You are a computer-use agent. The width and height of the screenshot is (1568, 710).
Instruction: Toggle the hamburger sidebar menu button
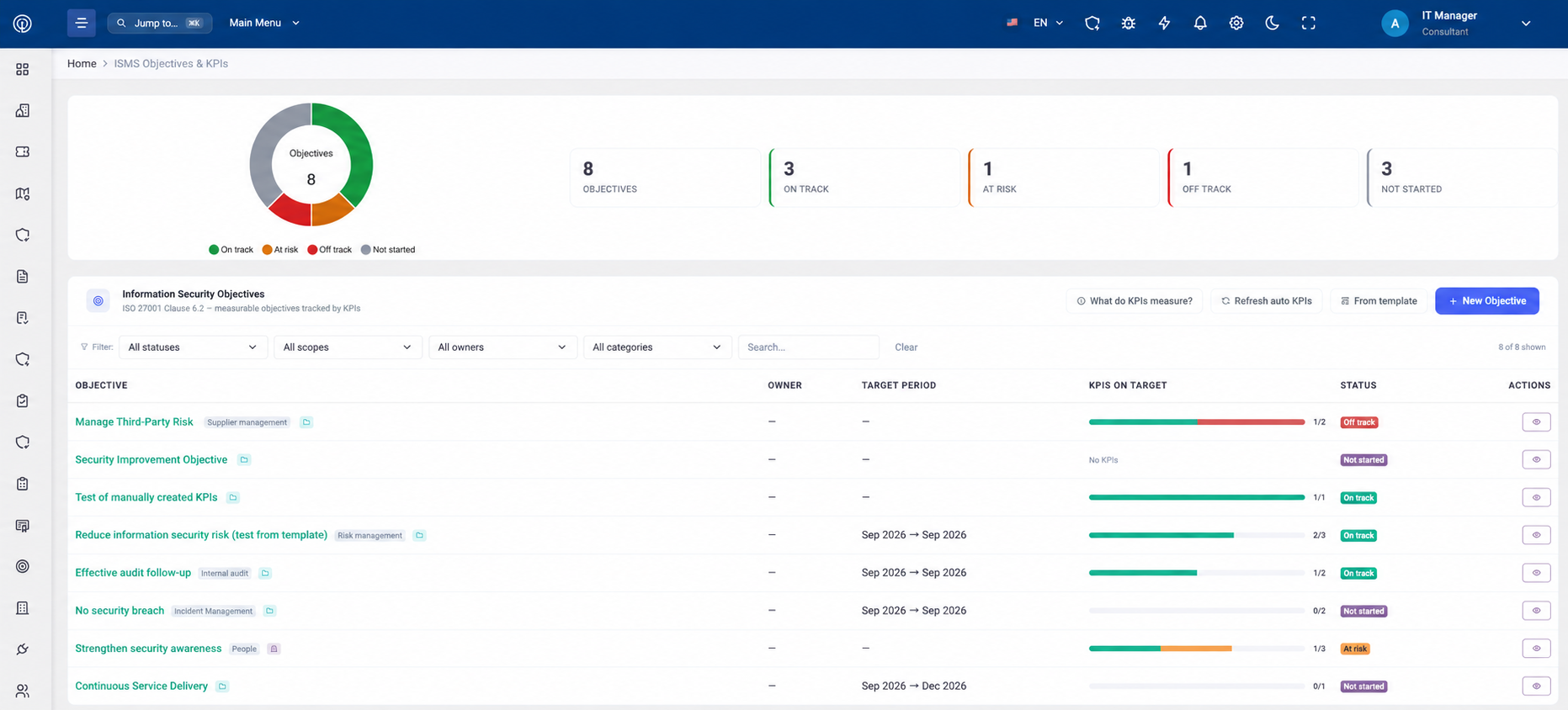[x=82, y=23]
